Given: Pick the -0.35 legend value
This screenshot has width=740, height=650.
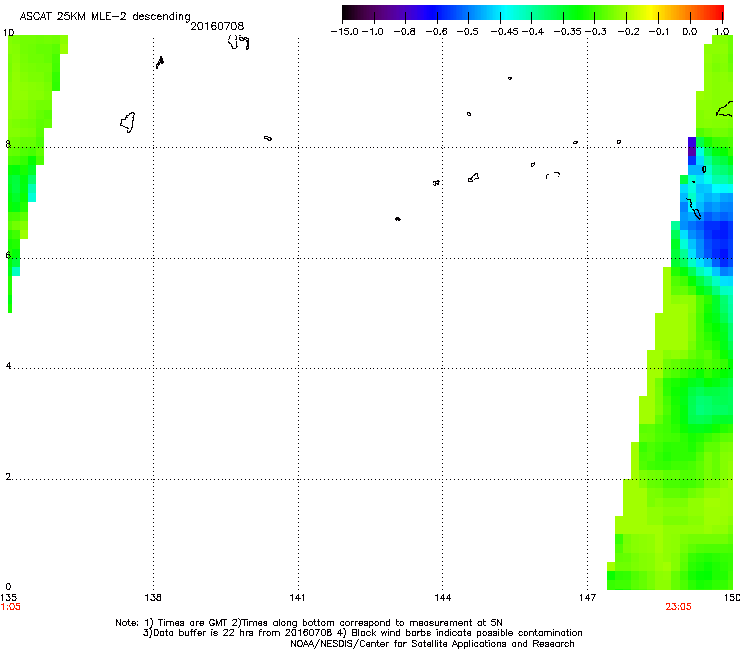Looking at the screenshot, I should [568, 32].
